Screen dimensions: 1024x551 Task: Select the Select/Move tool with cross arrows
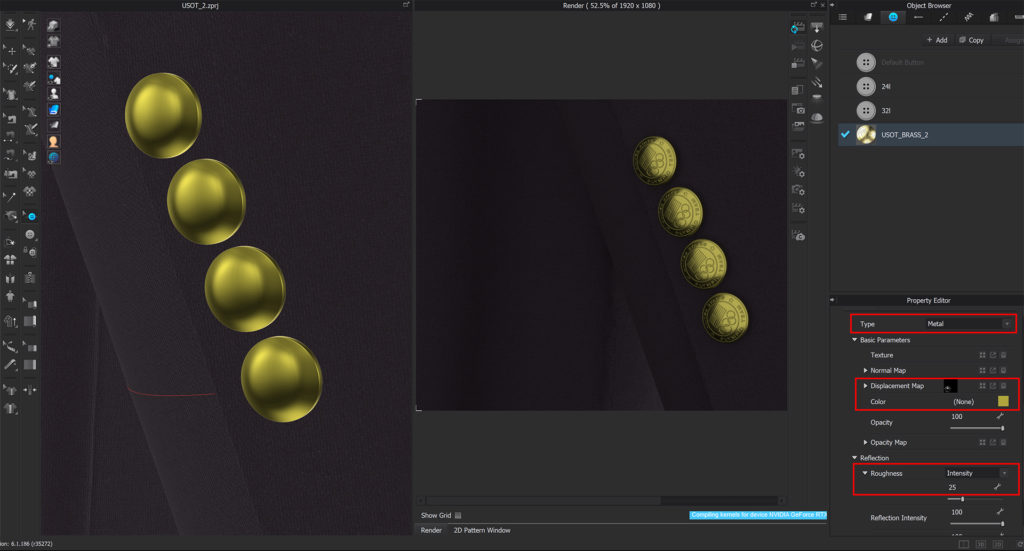click(10, 50)
